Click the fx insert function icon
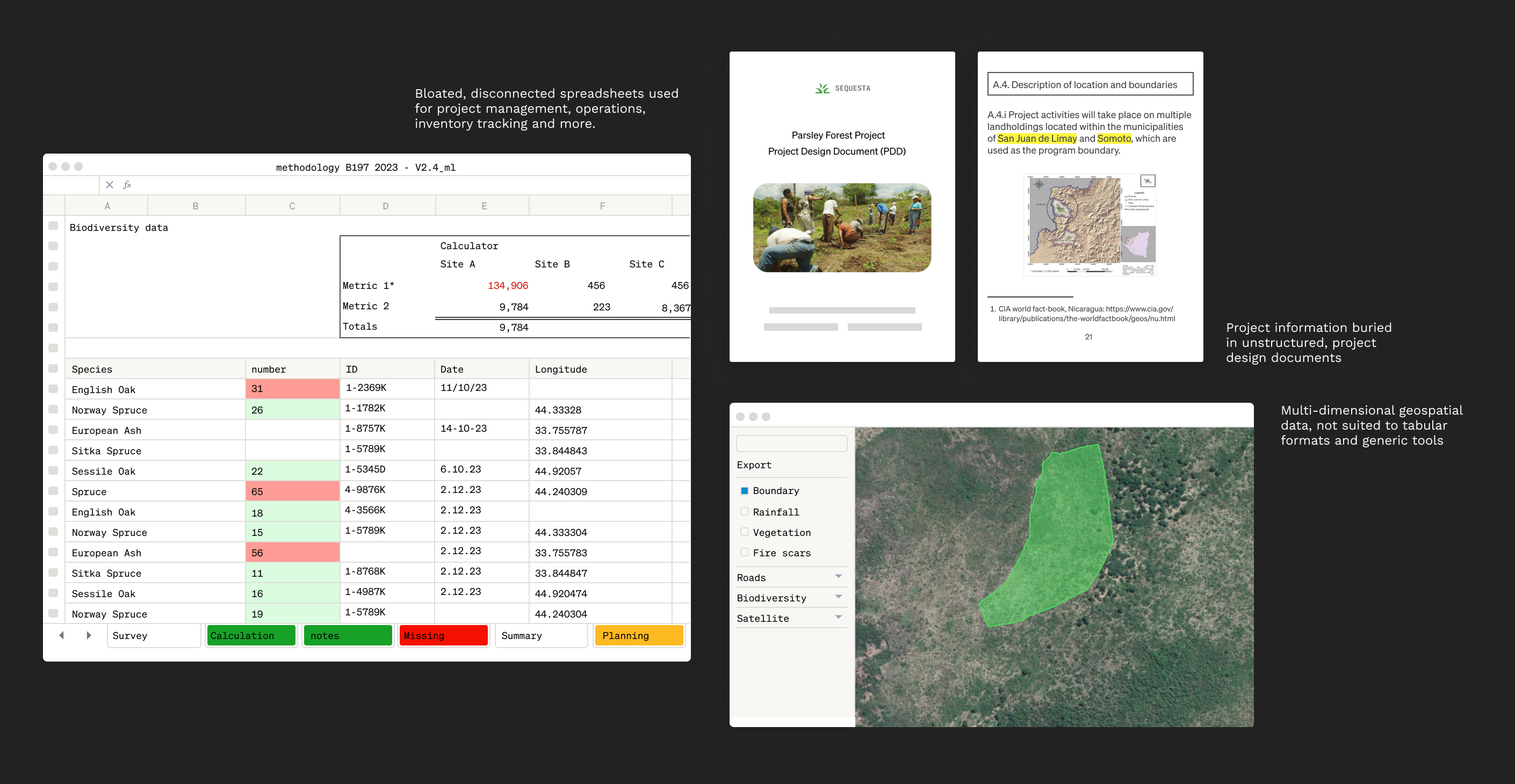Image resolution: width=1515 pixels, height=784 pixels. pyautogui.click(x=127, y=185)
